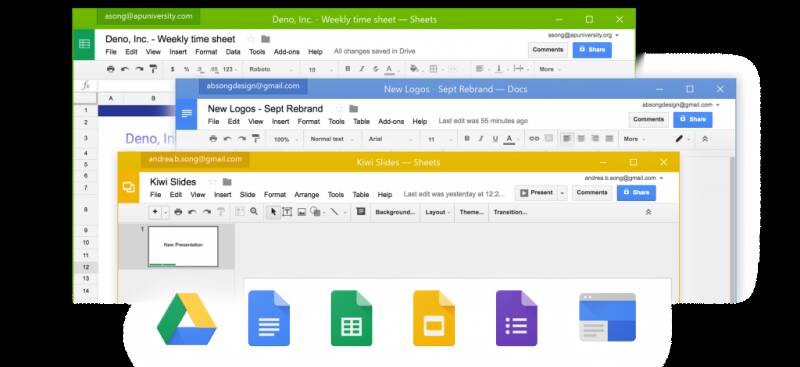Viewport: 800px width, 367px height.
Task: Click Comments in the Weekly time sheet window
Action: pyautogui.click(x=548, y=50)
